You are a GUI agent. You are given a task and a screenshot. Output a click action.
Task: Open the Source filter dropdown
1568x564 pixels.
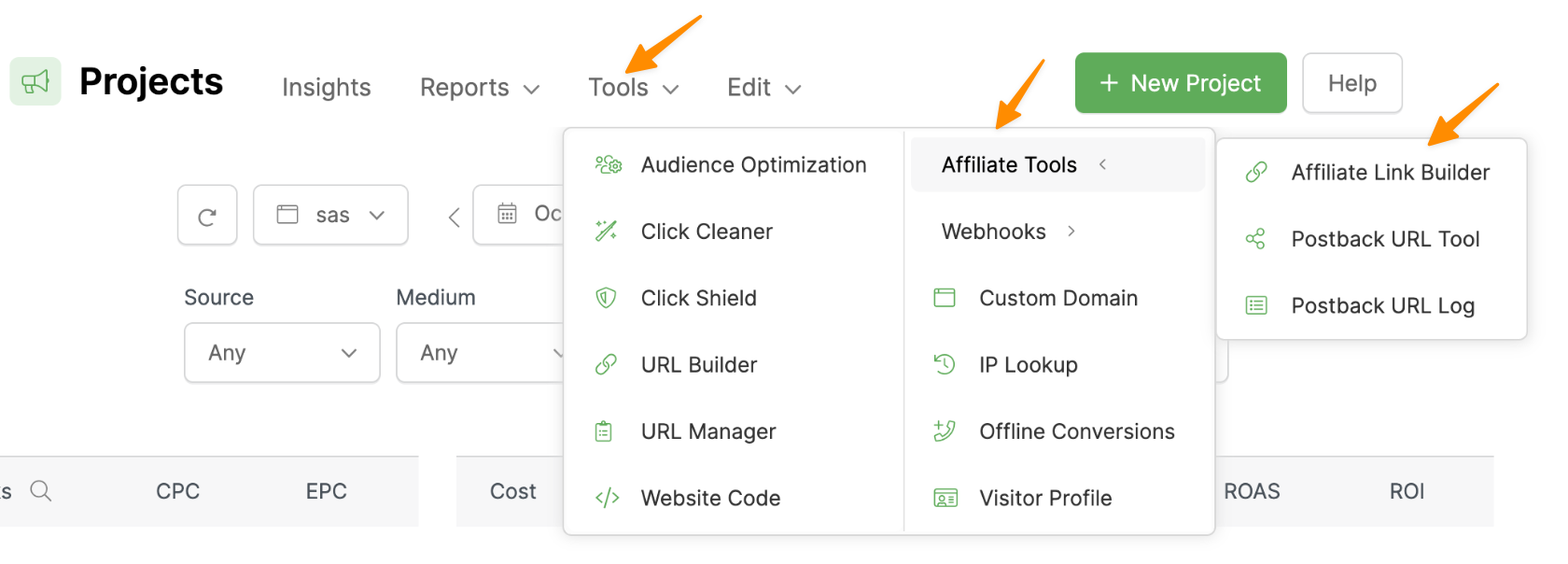click(282, 353)
